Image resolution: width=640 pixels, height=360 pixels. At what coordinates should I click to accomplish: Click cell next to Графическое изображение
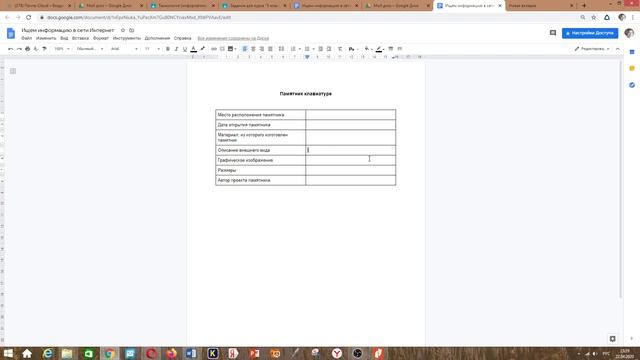(351, 160)
